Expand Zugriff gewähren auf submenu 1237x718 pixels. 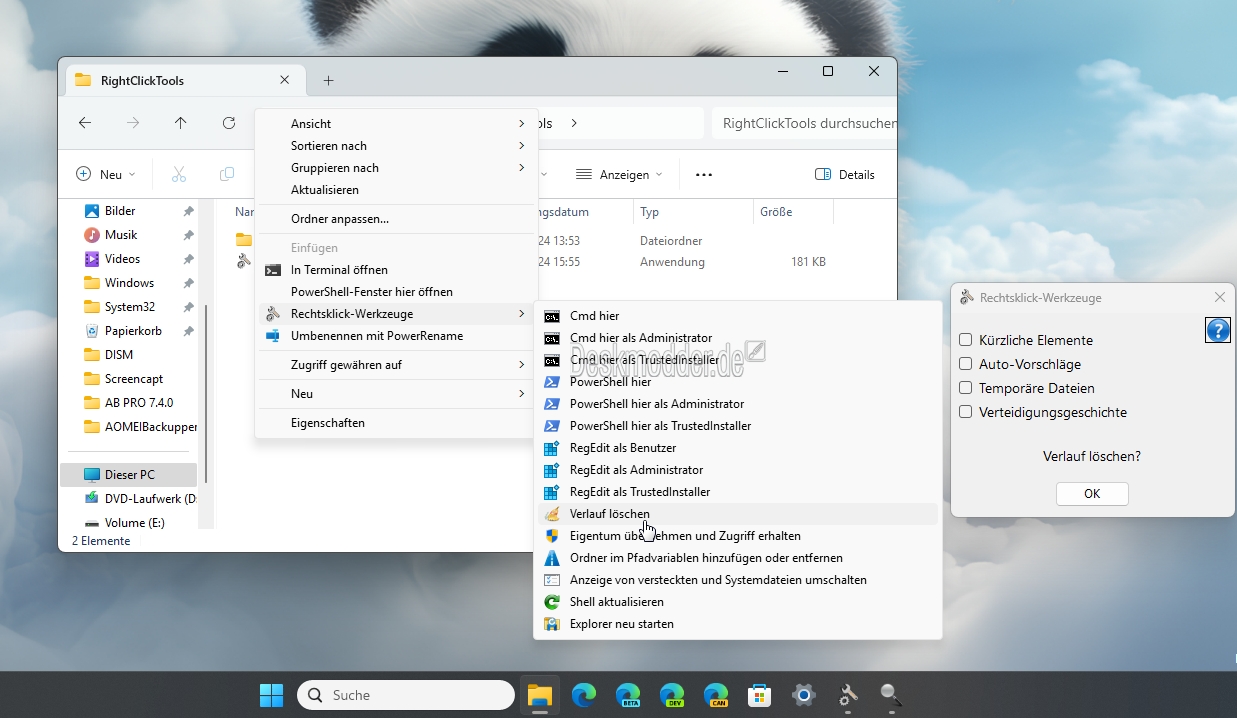(x=397, y=365)
